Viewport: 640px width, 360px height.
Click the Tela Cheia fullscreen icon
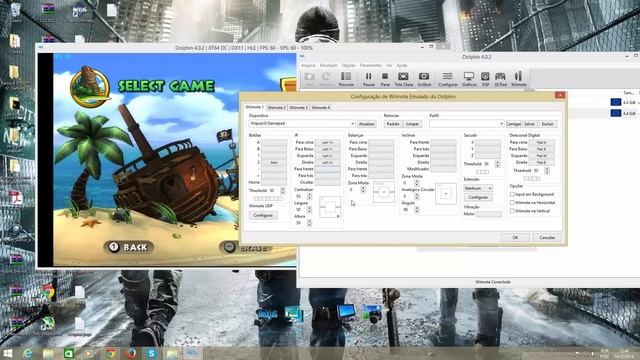click(403, 78)
